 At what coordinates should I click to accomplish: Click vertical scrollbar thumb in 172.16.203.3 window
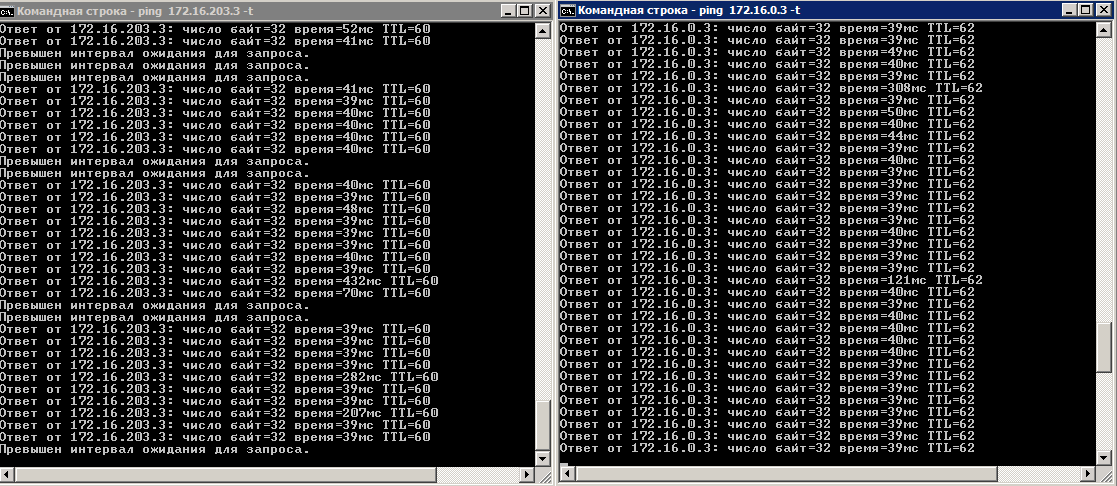543,425
